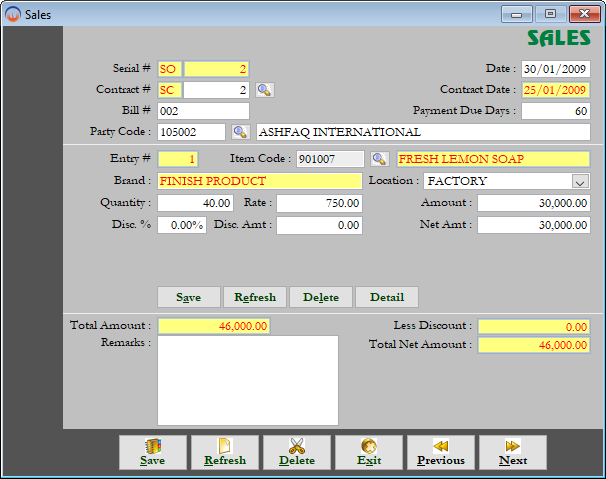Delete the item entry using middle Delete button
The height and width of the screenshot is (479, 606).
pyautogui.click(x=321, y=297)
